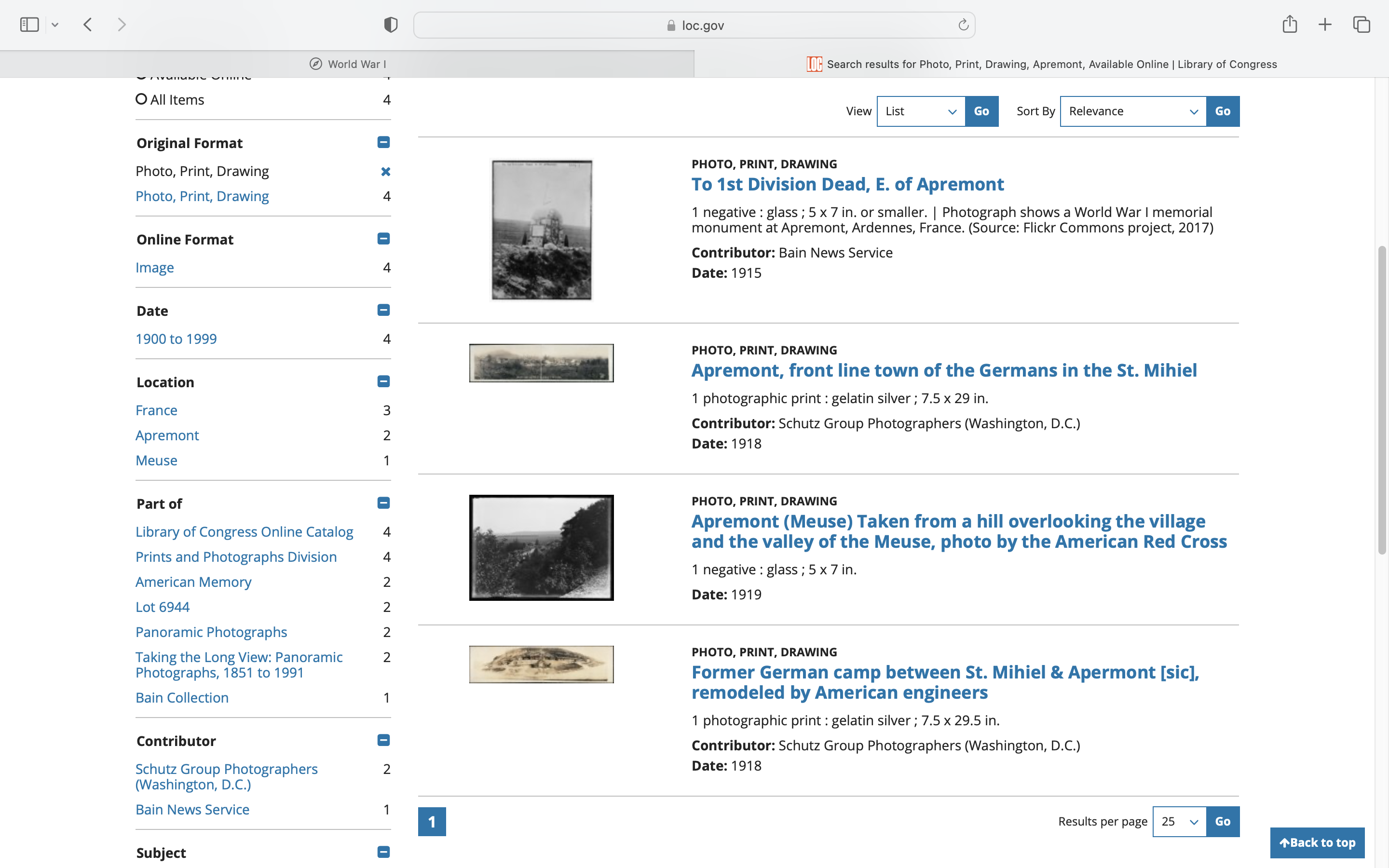Select the All Items radio button
Image resolution: width=1389 pixels, height=868 pixels.
[141, 99]
